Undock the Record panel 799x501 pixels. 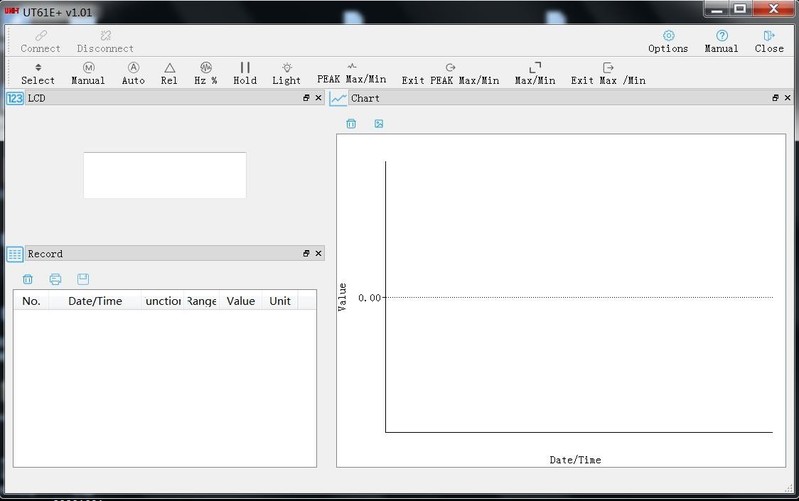307,254
